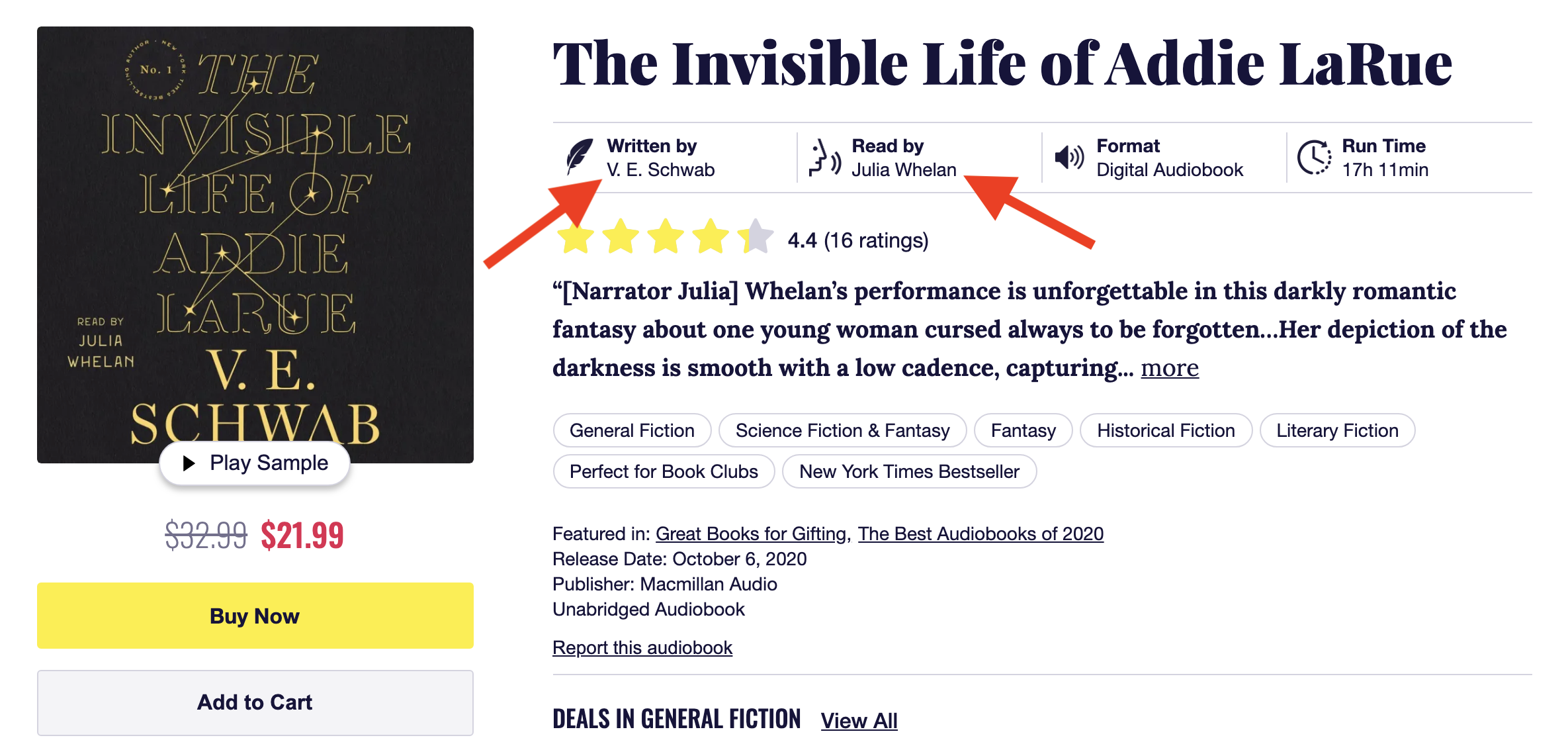The image size is (1568, 748).
Task: Click the clock run time icon
Action: [x=1314, y=158]
